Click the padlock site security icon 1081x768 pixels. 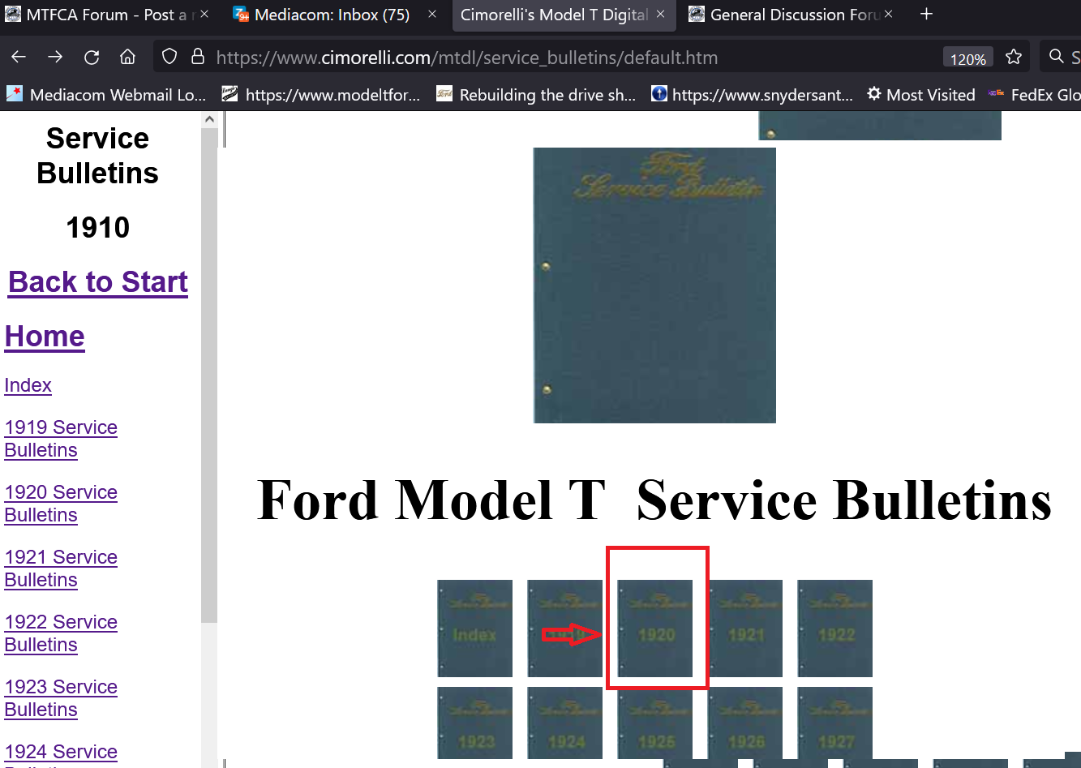pos(197,57)
